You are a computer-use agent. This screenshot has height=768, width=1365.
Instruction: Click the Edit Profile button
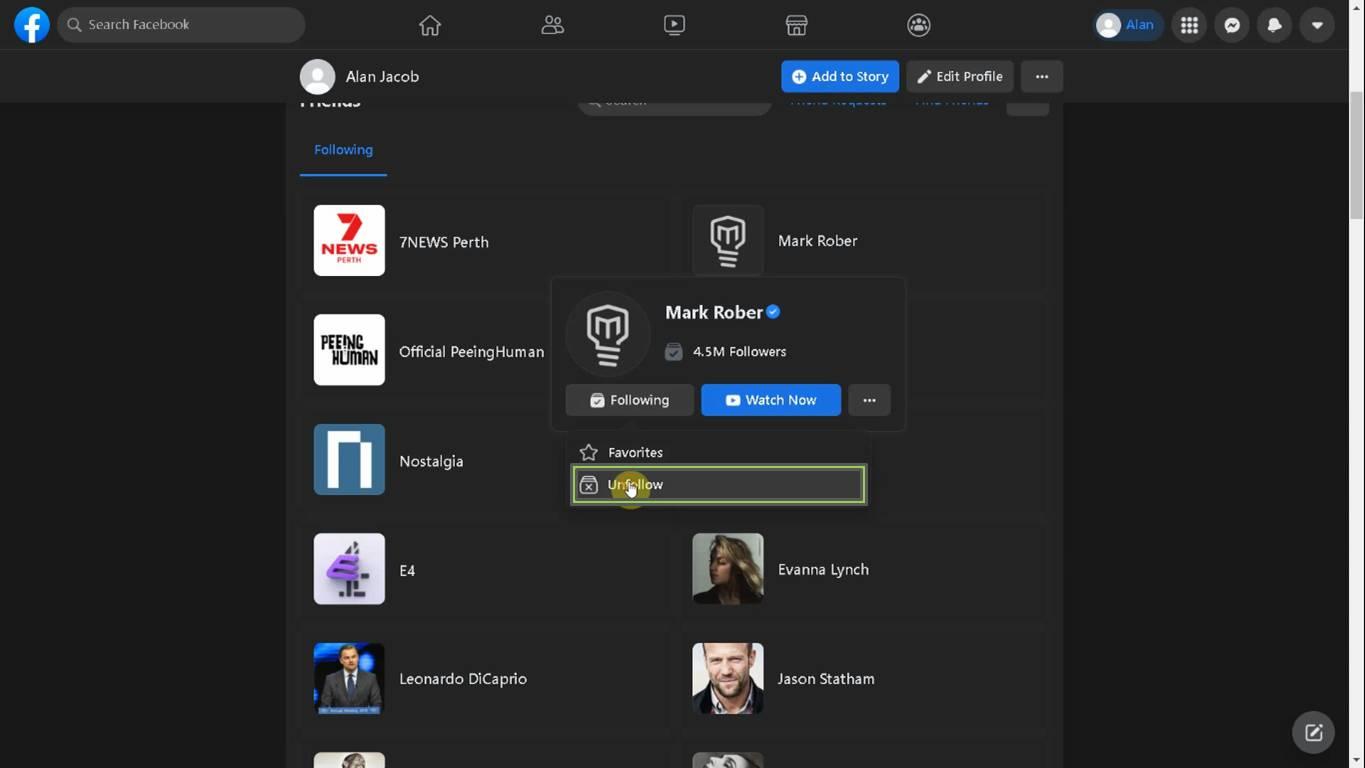(x=960, y=76)
